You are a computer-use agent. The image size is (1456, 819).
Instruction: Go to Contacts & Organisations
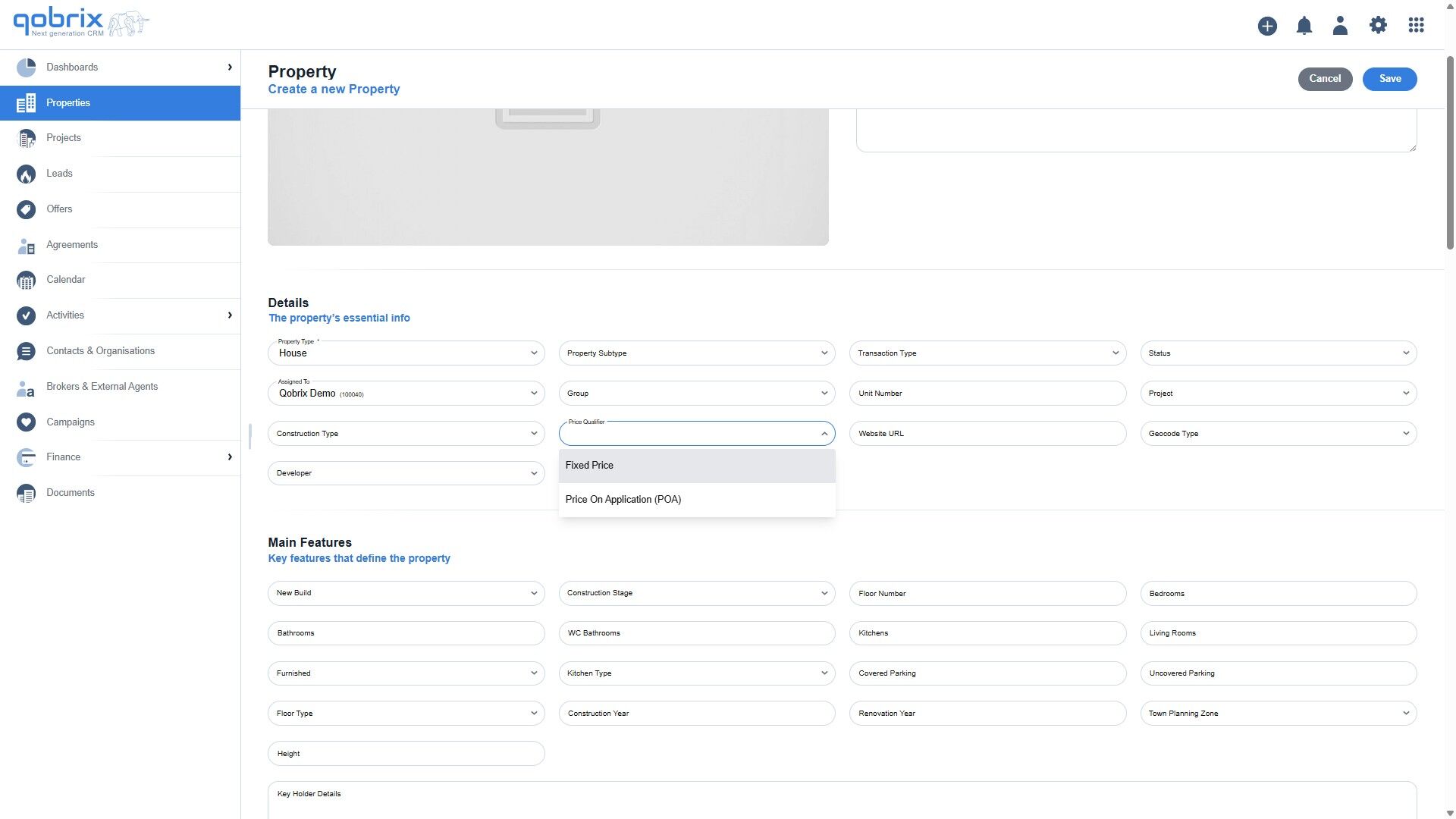click(x=100, y=350)
